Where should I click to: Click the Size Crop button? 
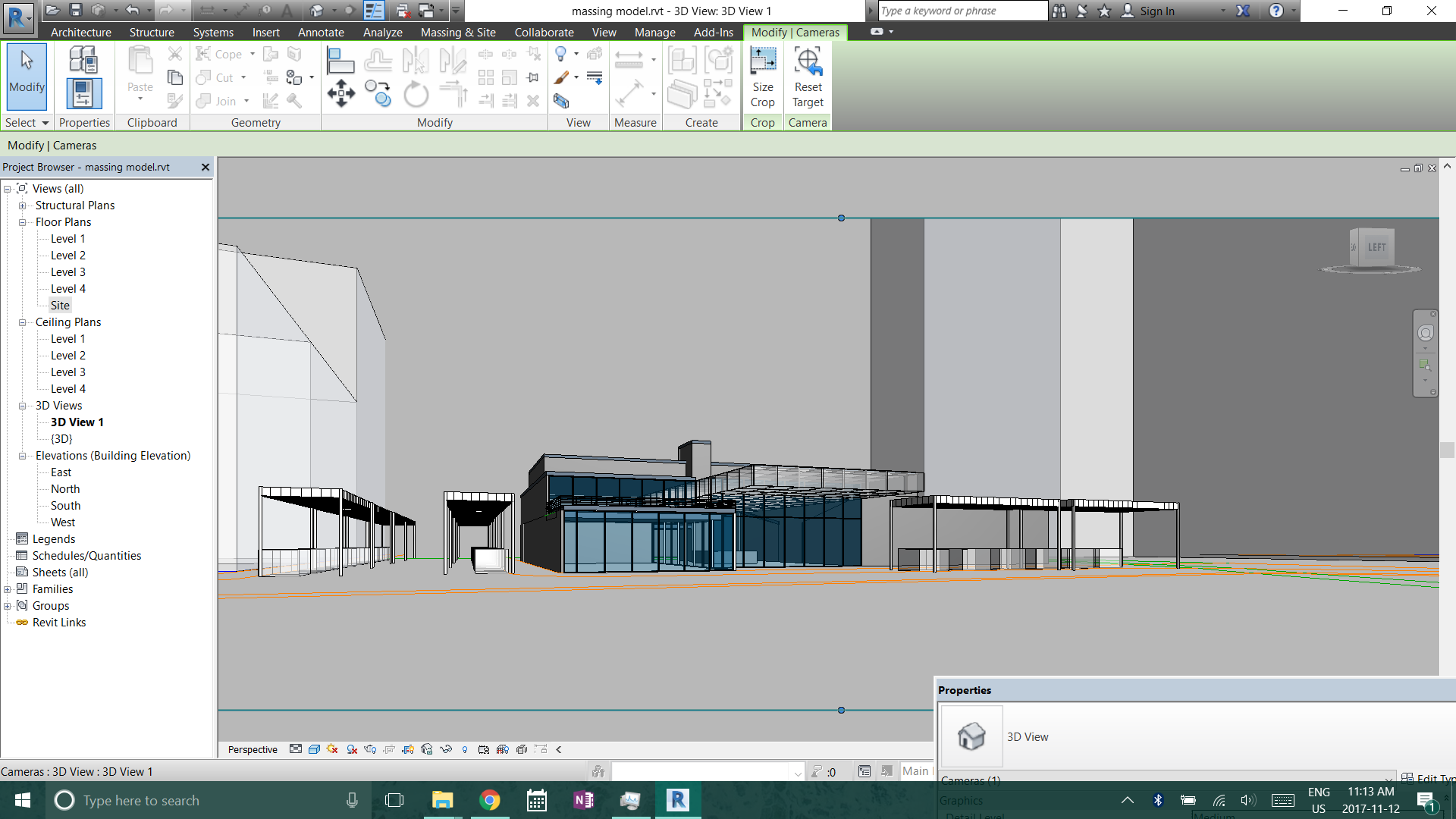tap(763, 77)
